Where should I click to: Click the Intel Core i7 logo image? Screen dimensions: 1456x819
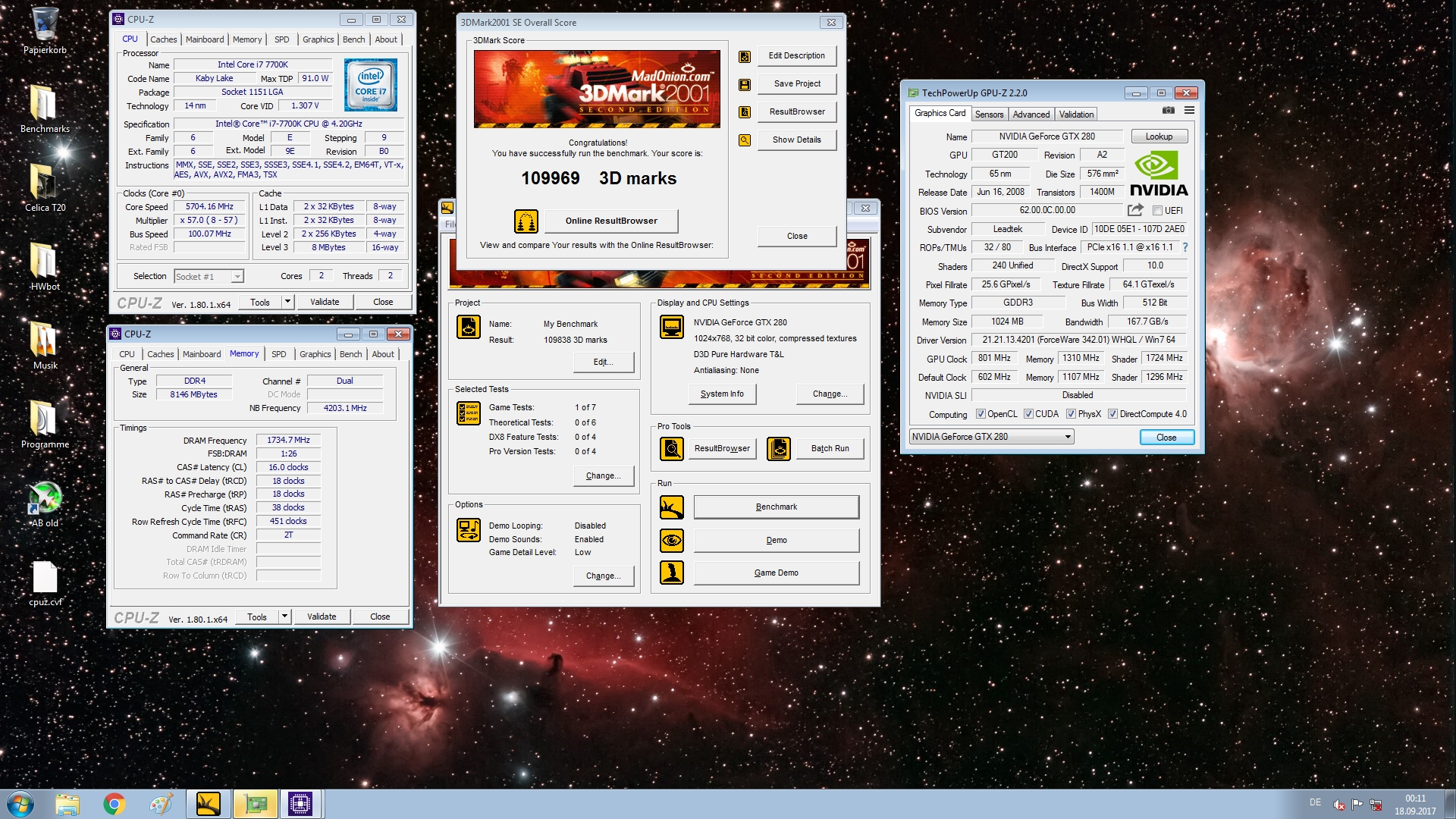click(x=370, y=86)
